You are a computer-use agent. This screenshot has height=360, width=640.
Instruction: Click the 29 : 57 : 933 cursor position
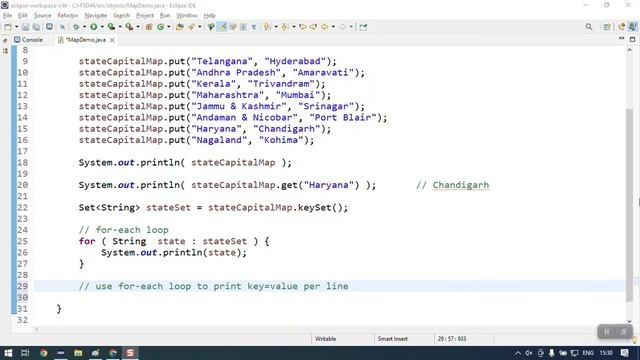click(452, 339)
